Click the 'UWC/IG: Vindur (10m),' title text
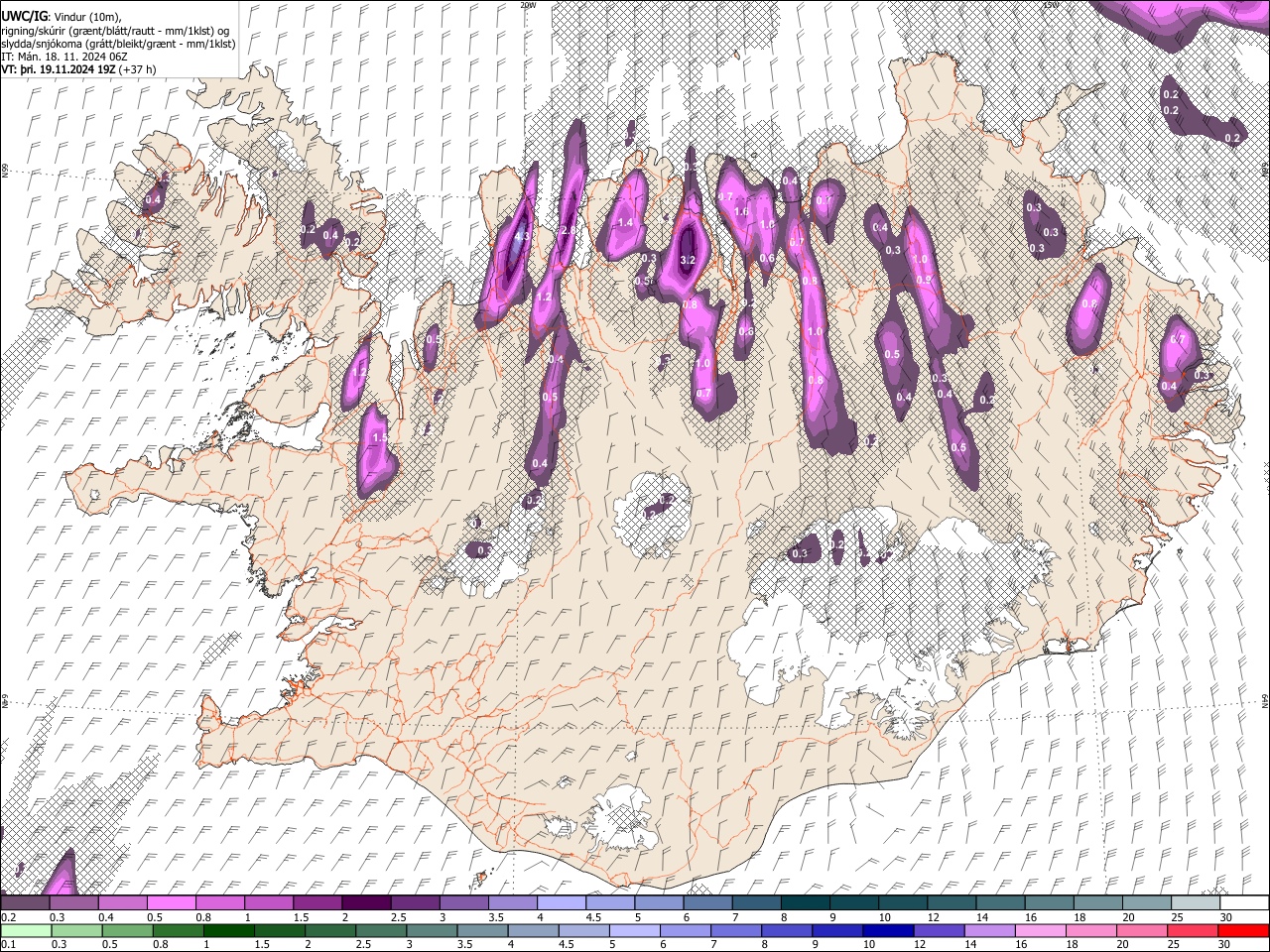Image resolution: width=1270 pixels, height=952 pixels. 61,17
